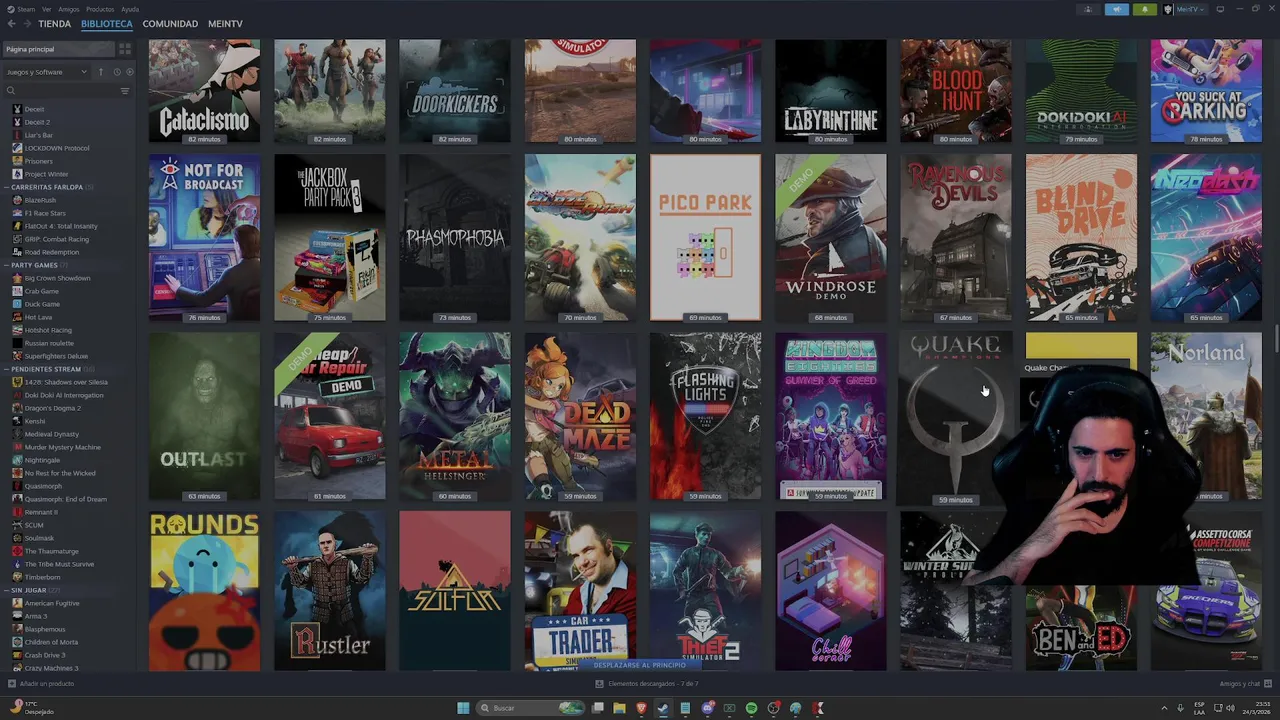The image size is (1280, 720).
Task: Open the Windows Start button
Action: (463, 708)
